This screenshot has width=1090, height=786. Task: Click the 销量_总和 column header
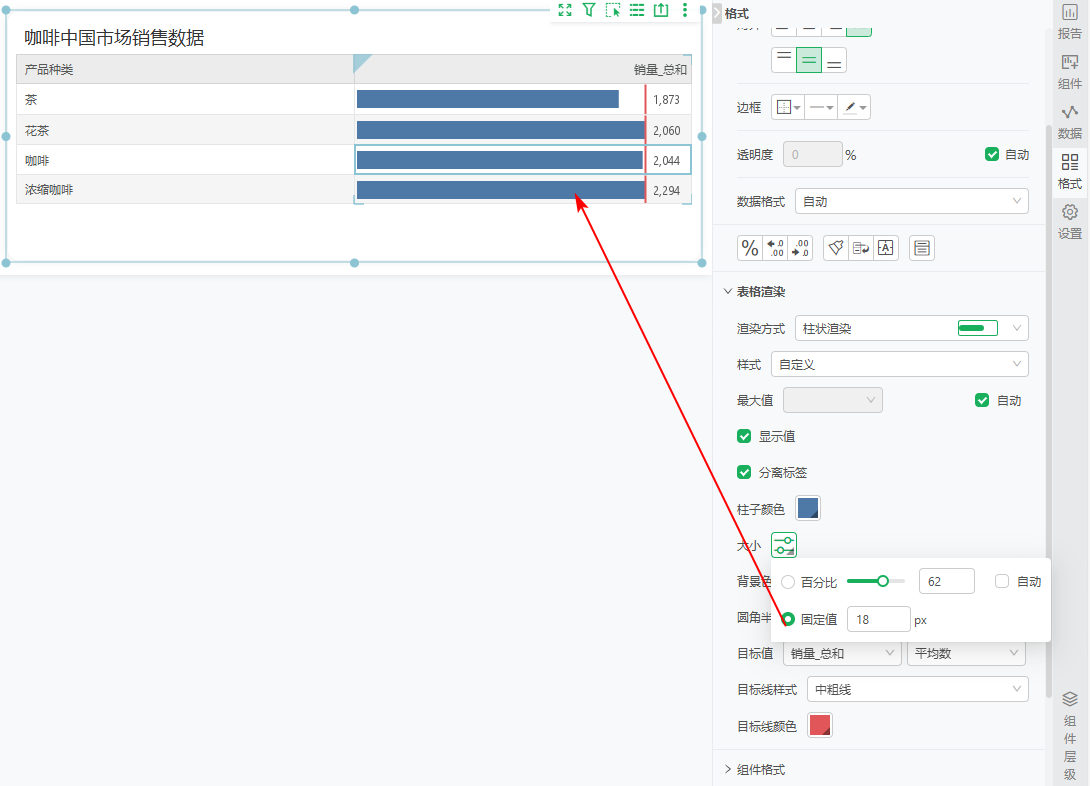523,69
